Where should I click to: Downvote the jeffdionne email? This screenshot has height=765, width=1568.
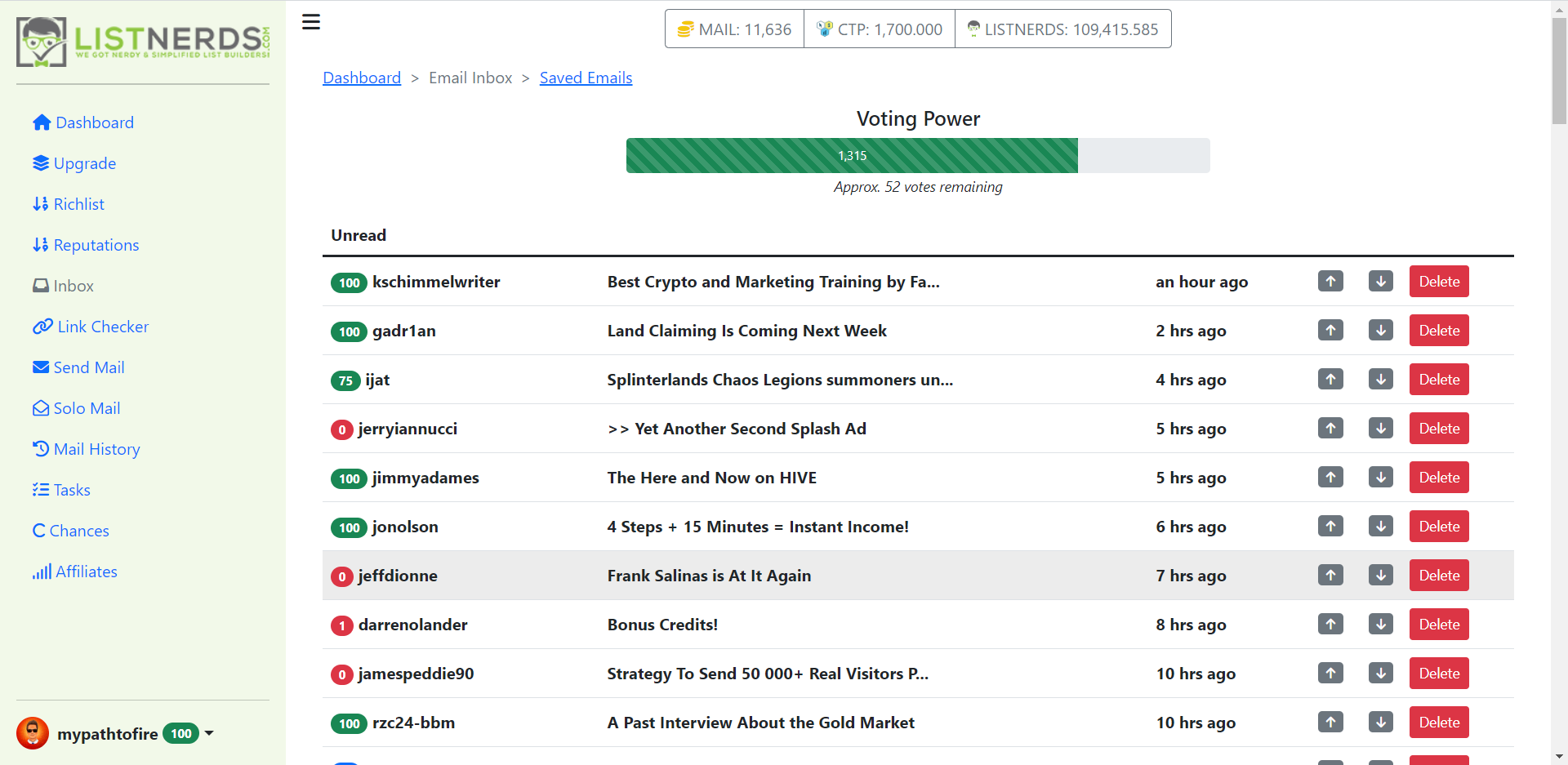[1381, 576]
